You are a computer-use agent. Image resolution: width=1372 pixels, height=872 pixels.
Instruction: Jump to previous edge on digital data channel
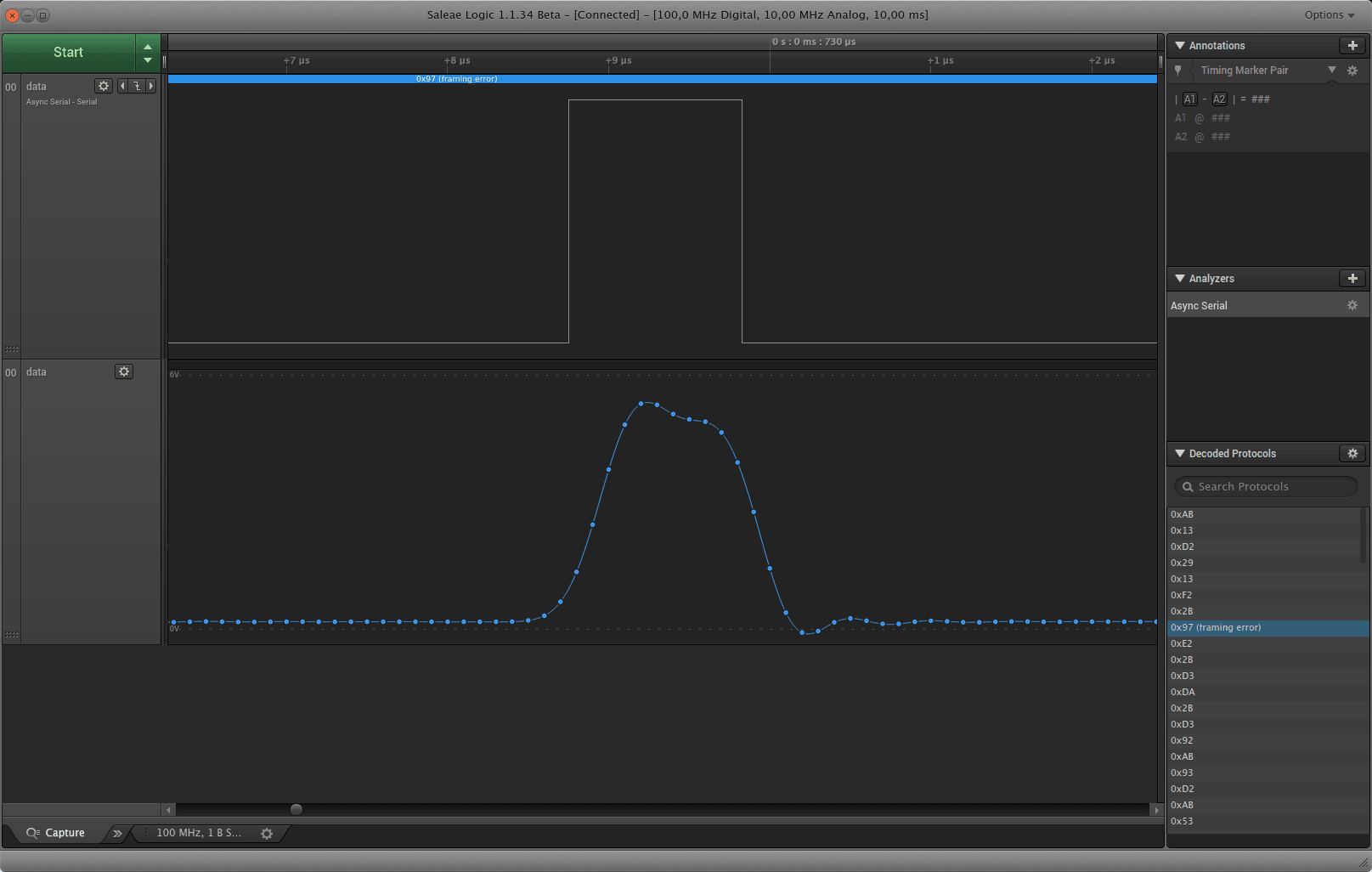(122, 86)
